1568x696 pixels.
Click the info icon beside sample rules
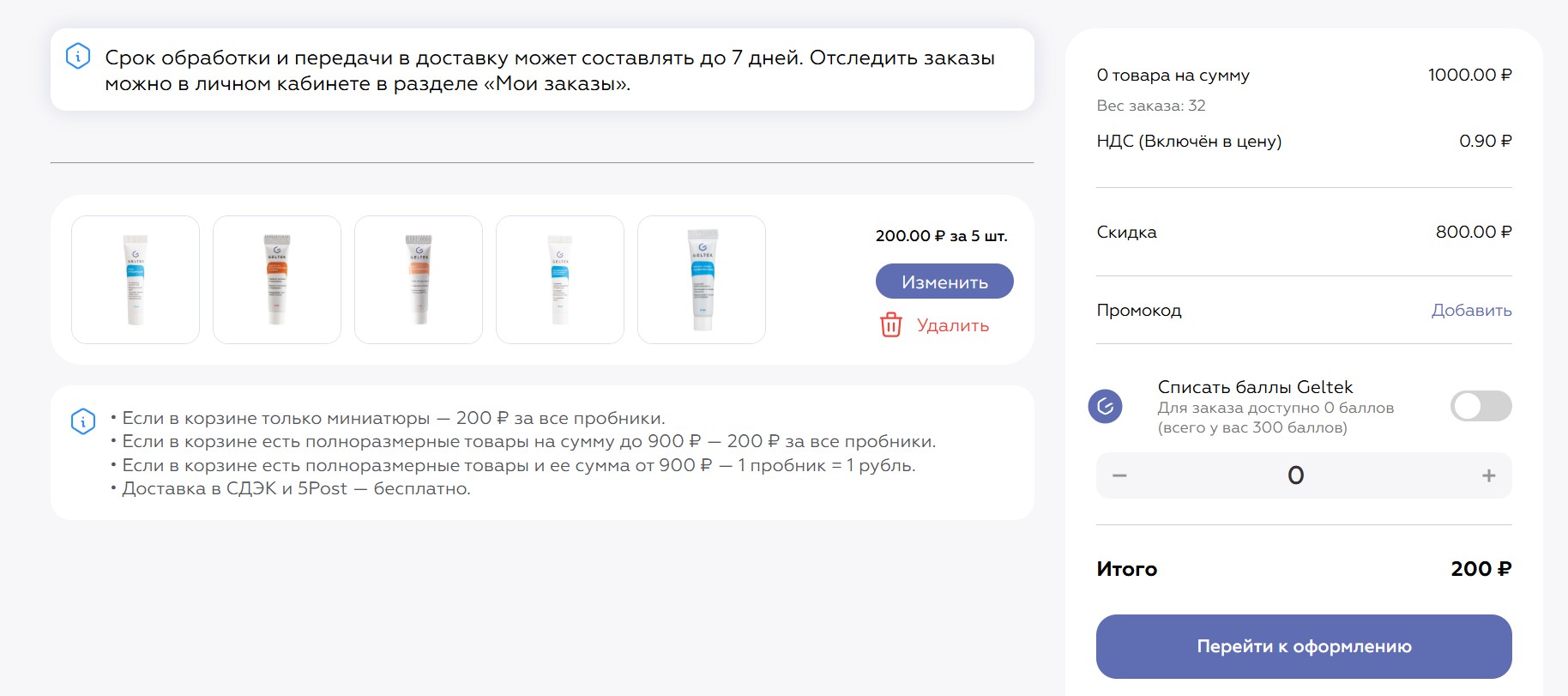(83, 421)
